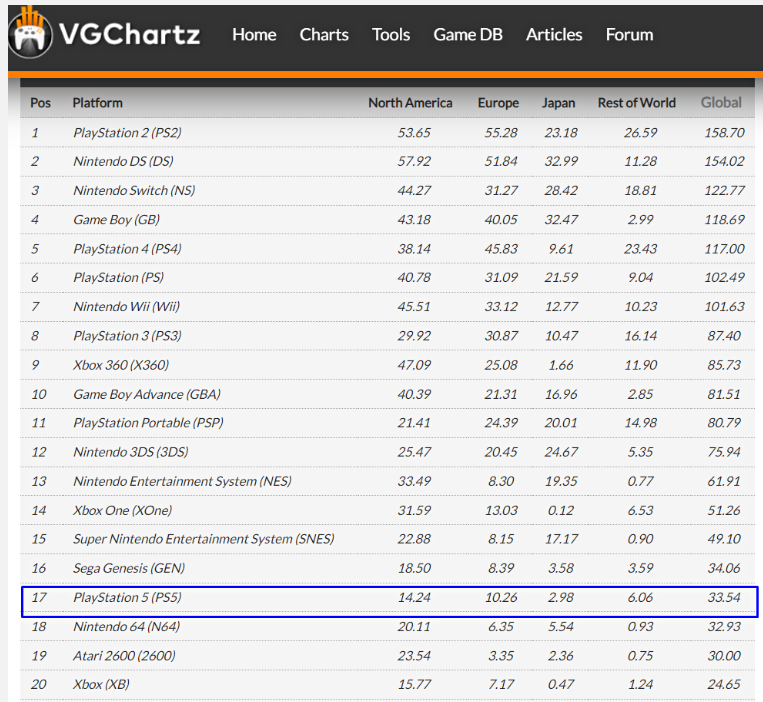This screenshot has height=702, width=763.
Task: Click PS4 global value 117.00
Action: 725,249
